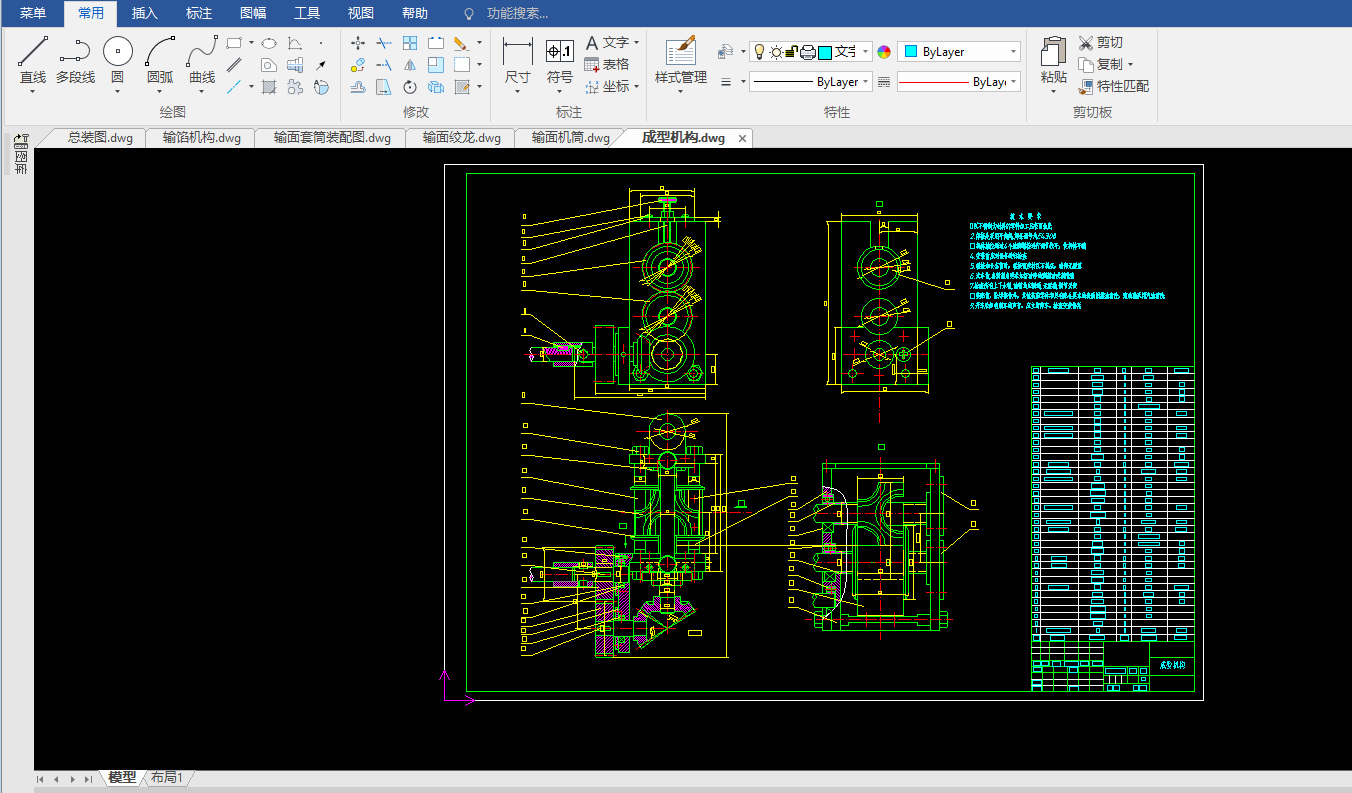
Task: Select the 圆 (Circle) drawing tool
Action: coord(118,52)
